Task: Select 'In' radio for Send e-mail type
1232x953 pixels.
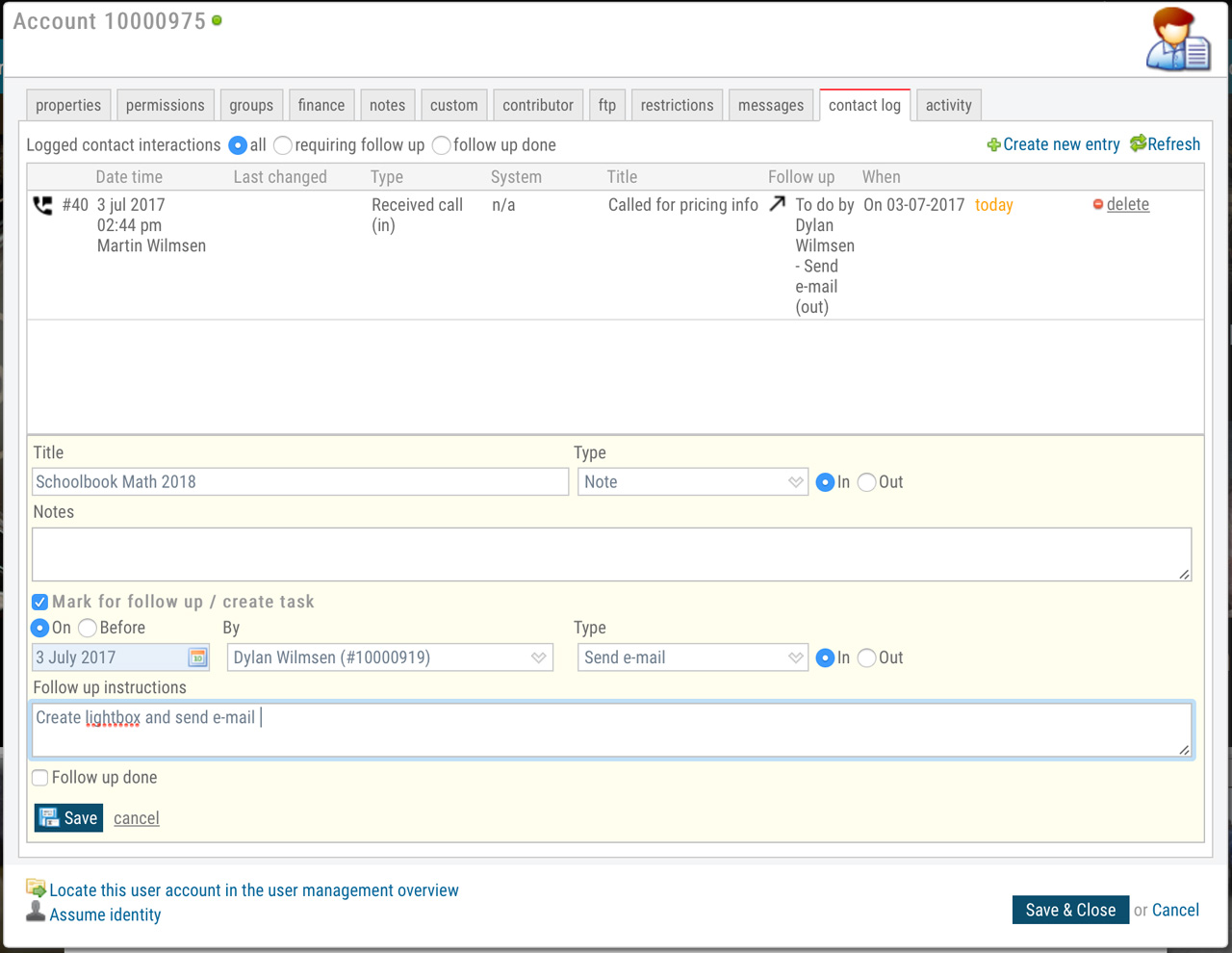Action: [825, 657]
